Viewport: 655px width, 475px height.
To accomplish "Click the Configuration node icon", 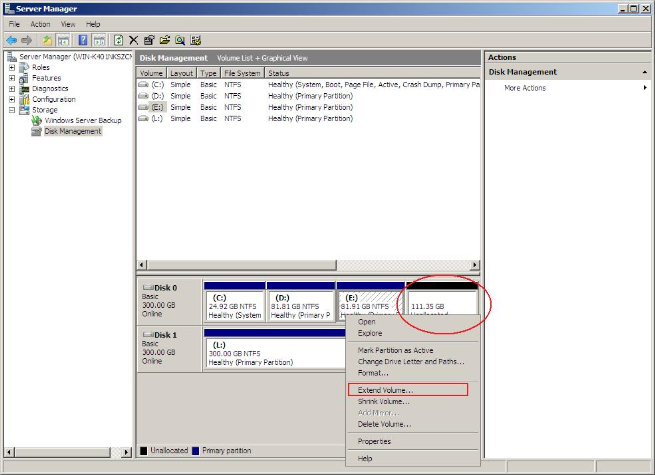I will click(x=25, y=99).
